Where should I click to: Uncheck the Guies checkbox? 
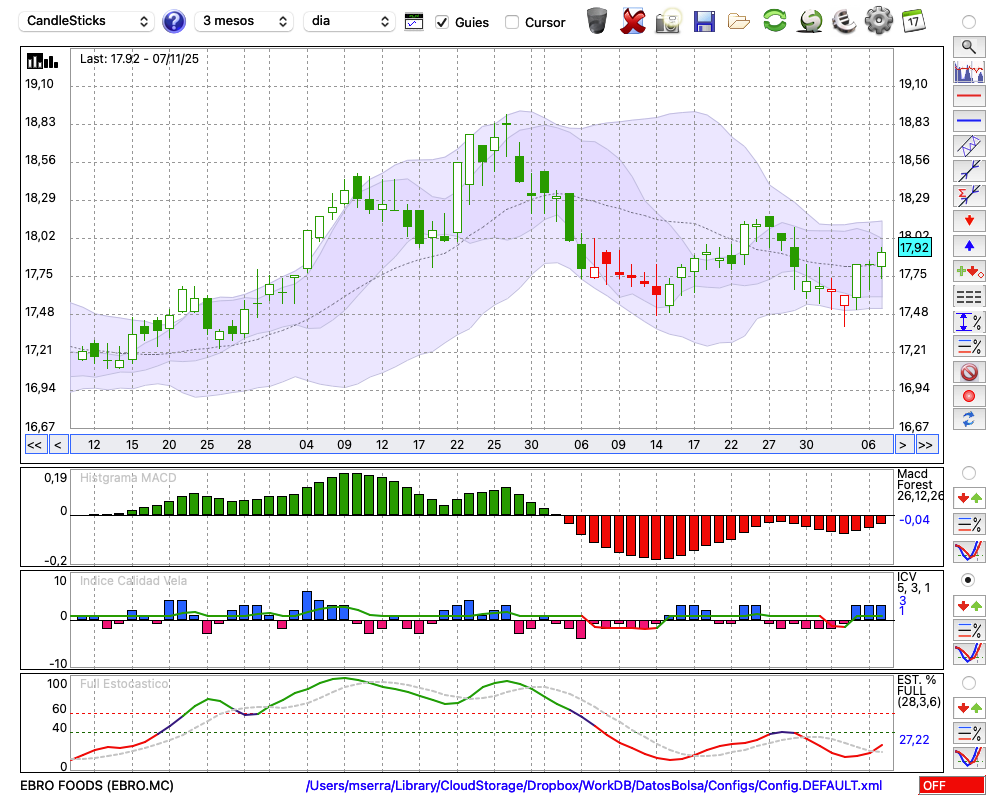point(442,22)
